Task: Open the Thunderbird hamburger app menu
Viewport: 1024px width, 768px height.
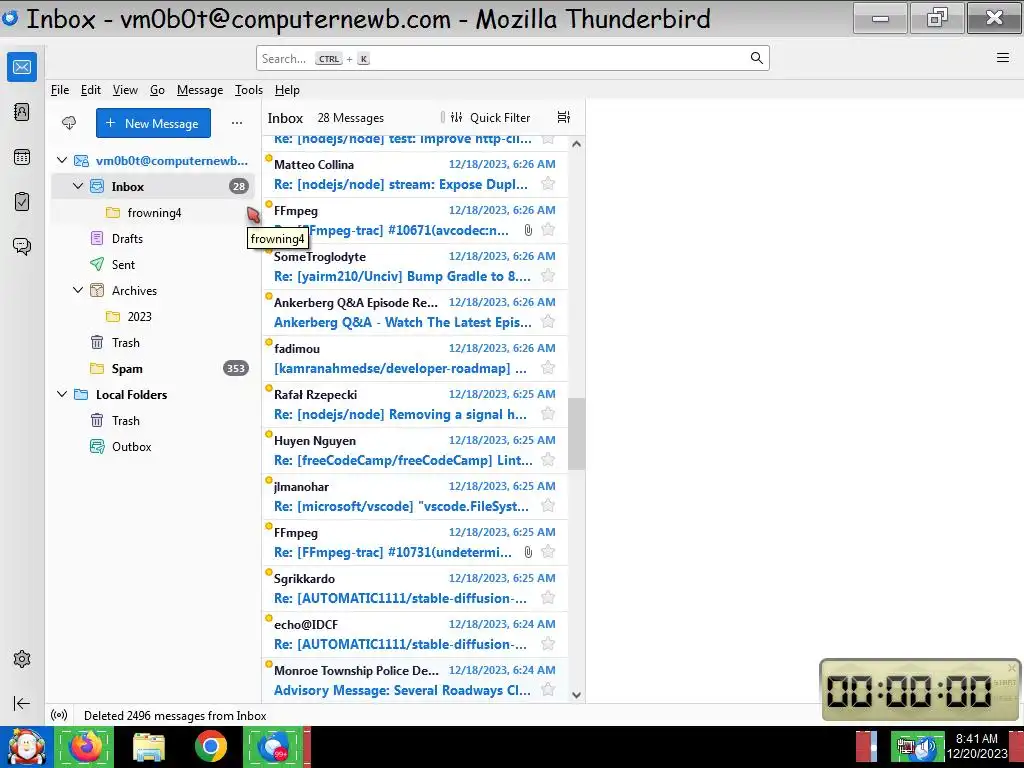Action: pos(1002,57)
